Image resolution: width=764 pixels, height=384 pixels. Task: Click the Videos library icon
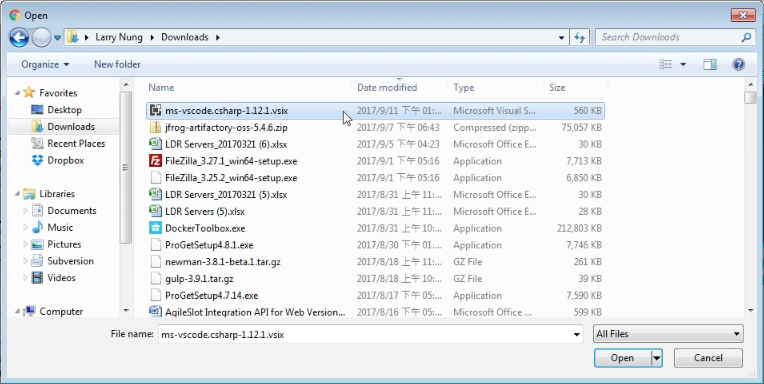[x=38, y=278]
